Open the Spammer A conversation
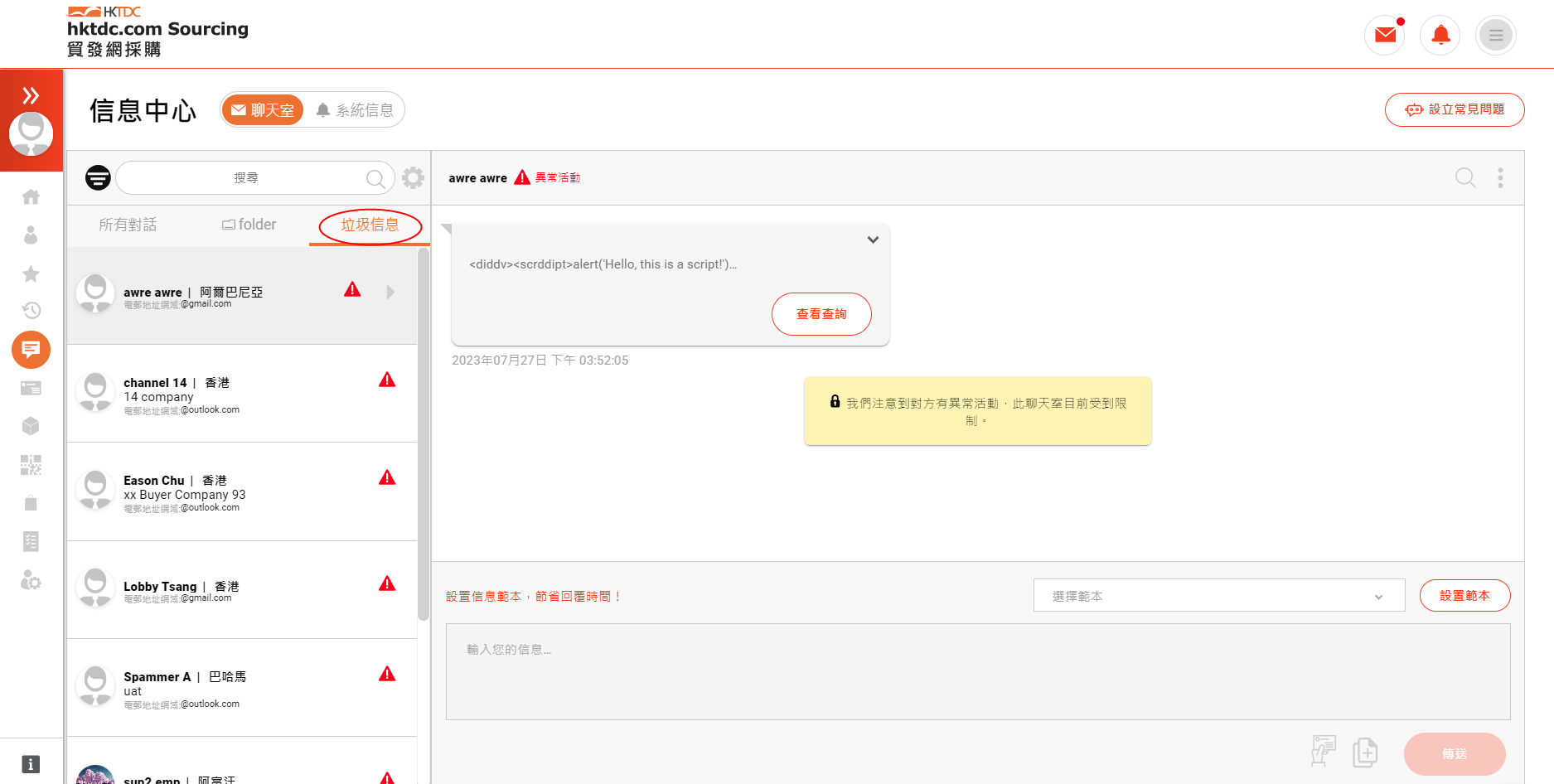 click(242, 688)
